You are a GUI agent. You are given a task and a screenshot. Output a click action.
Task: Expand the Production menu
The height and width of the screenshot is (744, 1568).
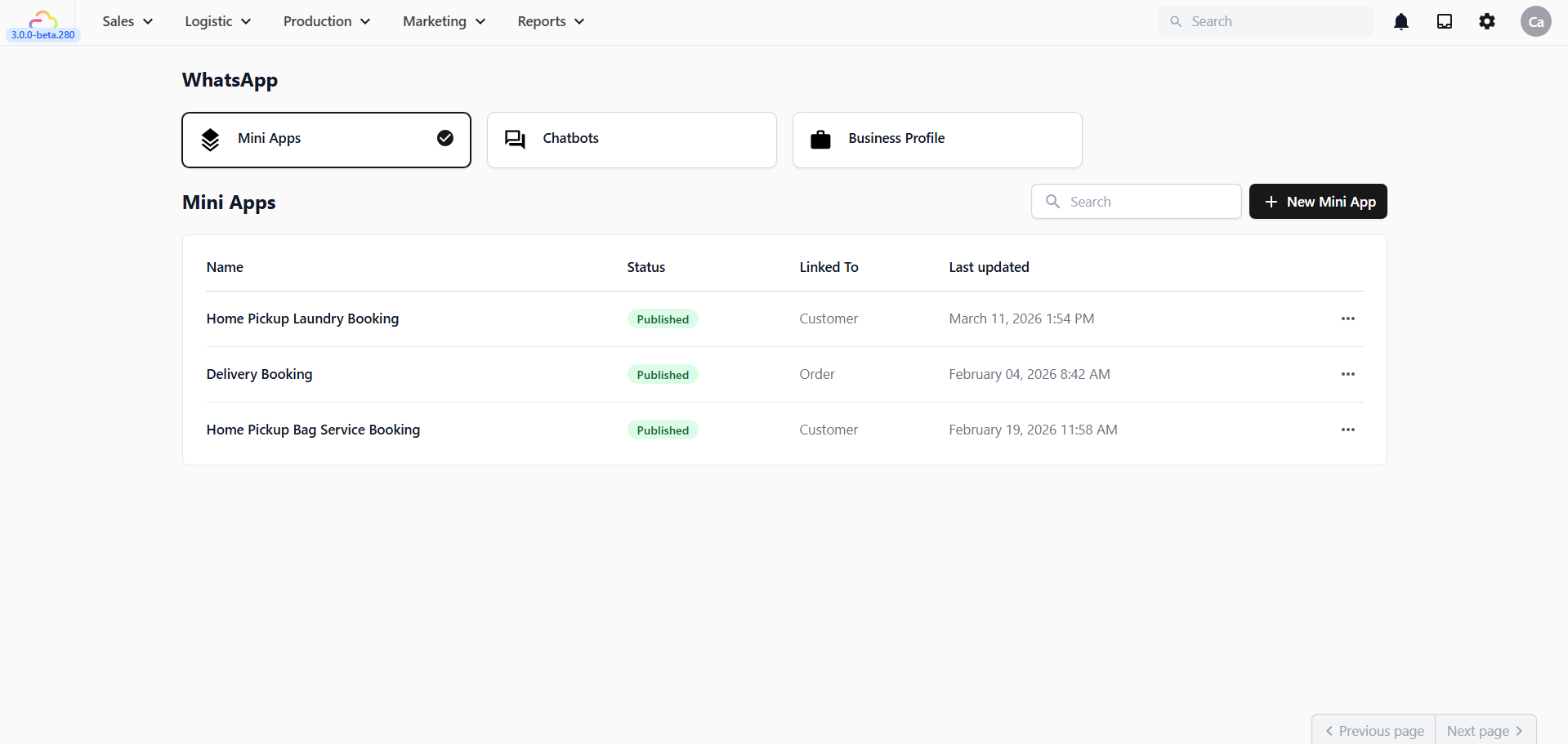327,21
